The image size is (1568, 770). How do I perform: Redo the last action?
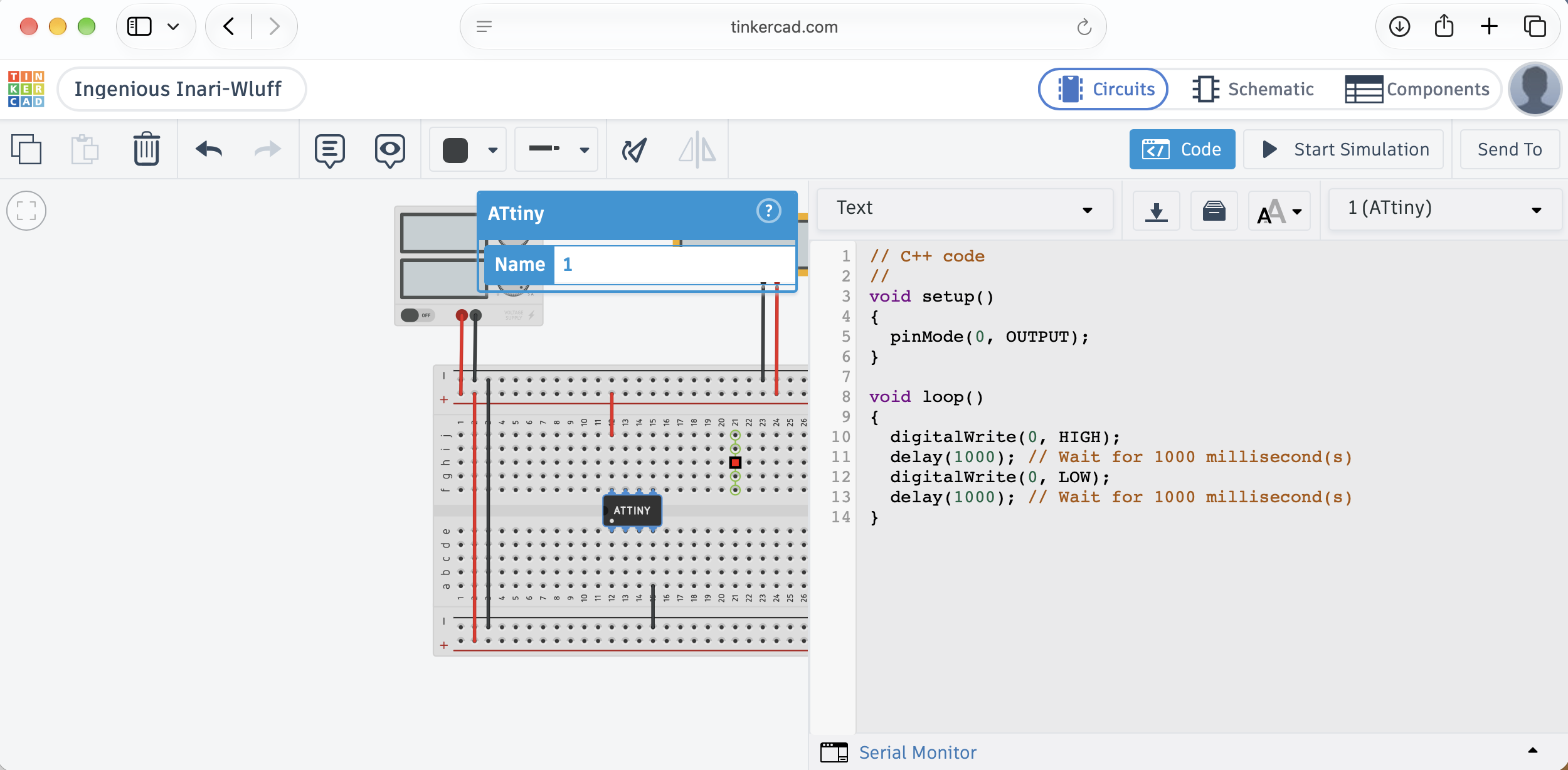point(268,149)
